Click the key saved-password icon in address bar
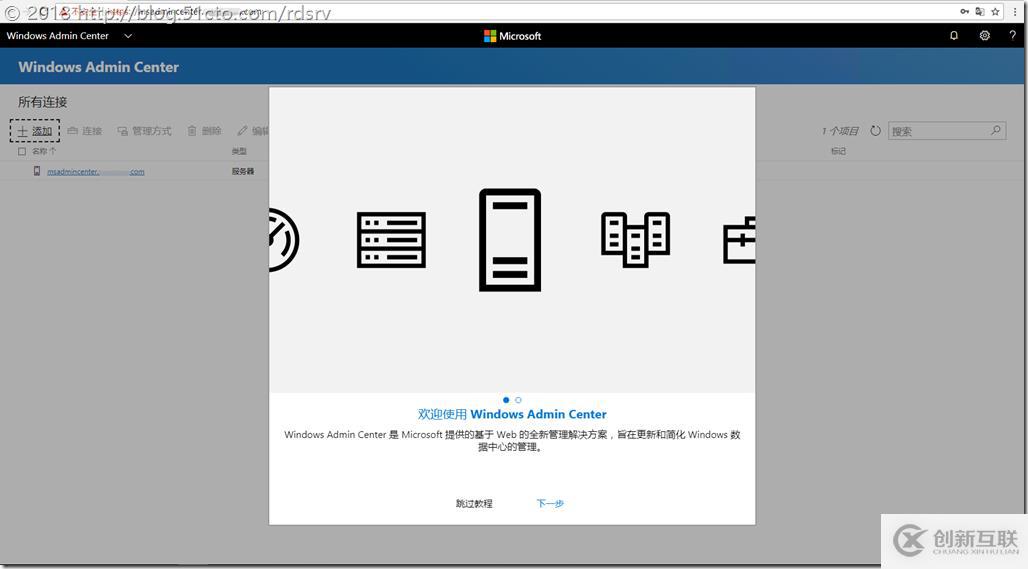This screenshot has width=1028, height=569. pyautogui.click(x=964, y=11)
